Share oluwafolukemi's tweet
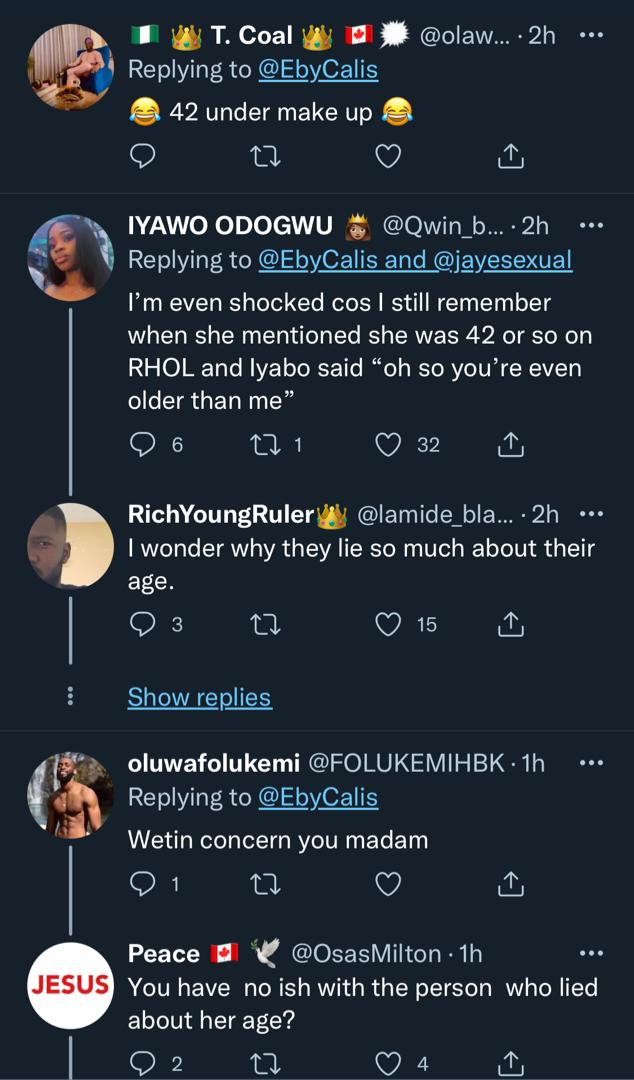 pyautogui.click(x=510, y=883)
